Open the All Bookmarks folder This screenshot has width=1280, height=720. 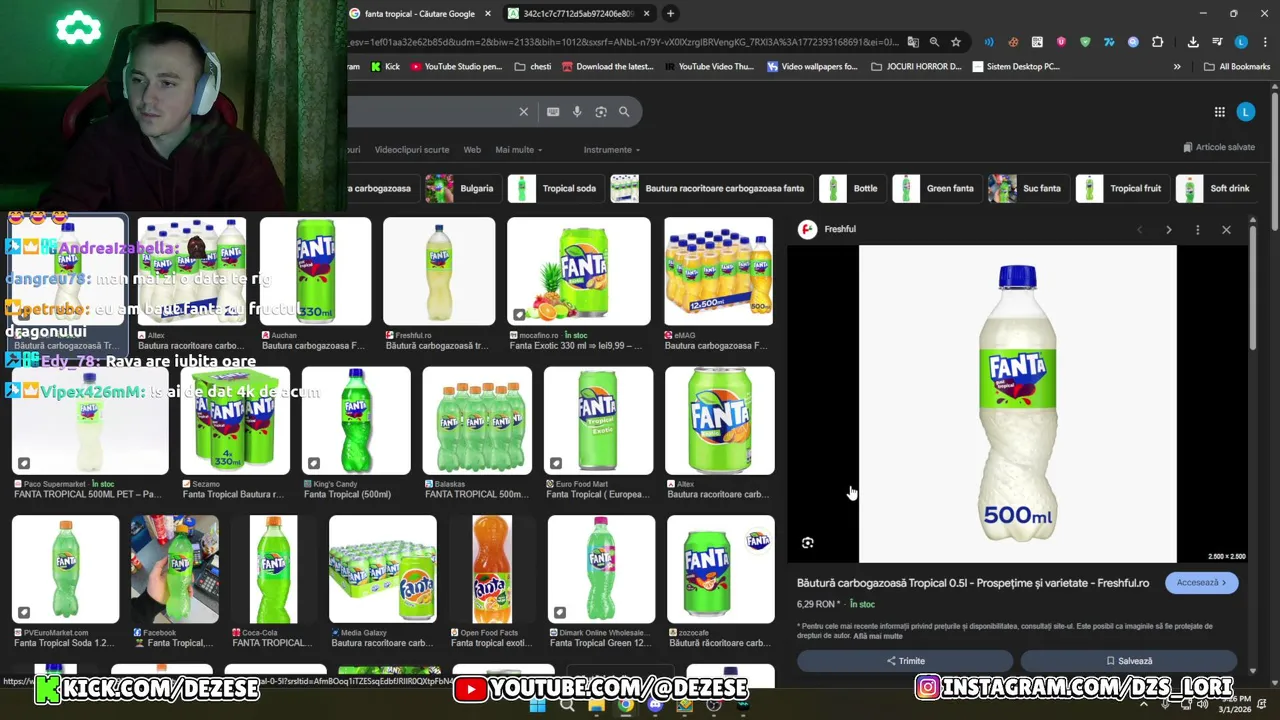coord(1237,67)
